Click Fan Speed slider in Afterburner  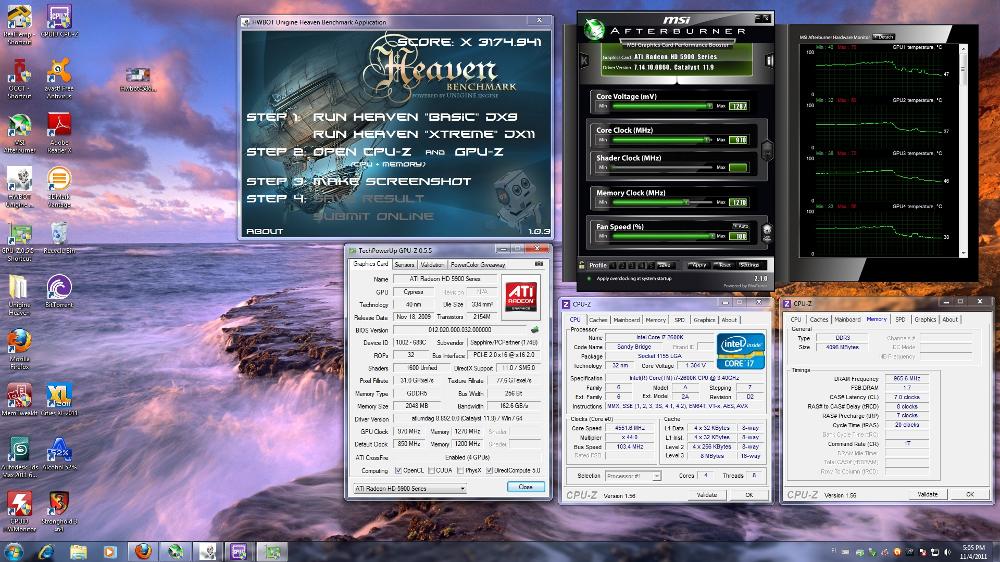tap(661, 236)
